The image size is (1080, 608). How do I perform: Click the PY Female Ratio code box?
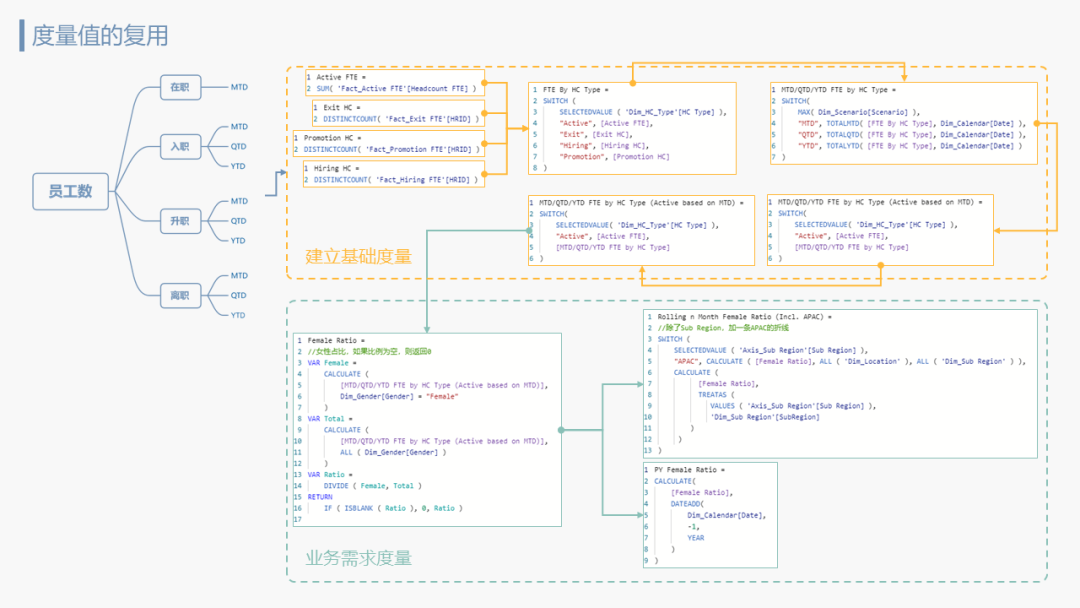(x=709, y=514)
